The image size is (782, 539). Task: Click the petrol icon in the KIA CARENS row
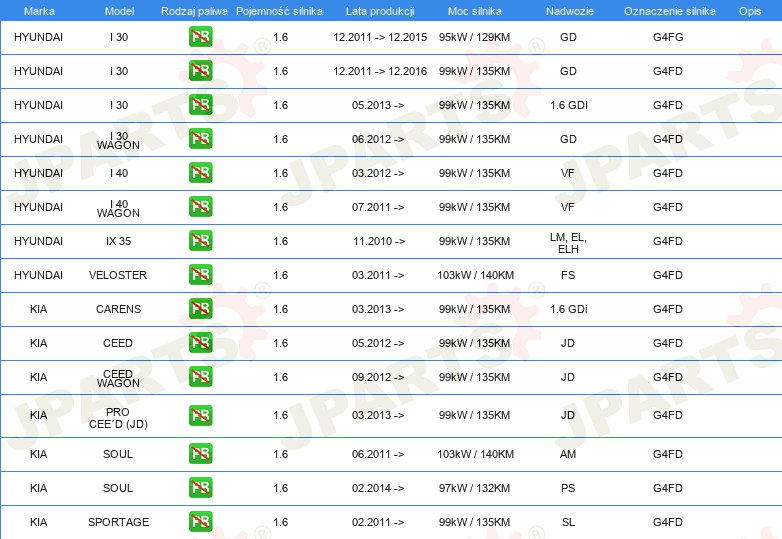click(200, 308)
